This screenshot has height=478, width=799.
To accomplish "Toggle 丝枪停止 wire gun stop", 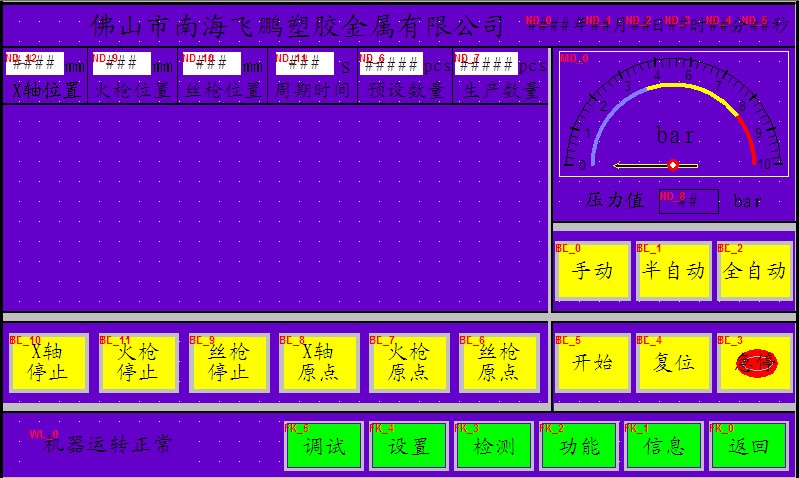I will click(229, 363).
